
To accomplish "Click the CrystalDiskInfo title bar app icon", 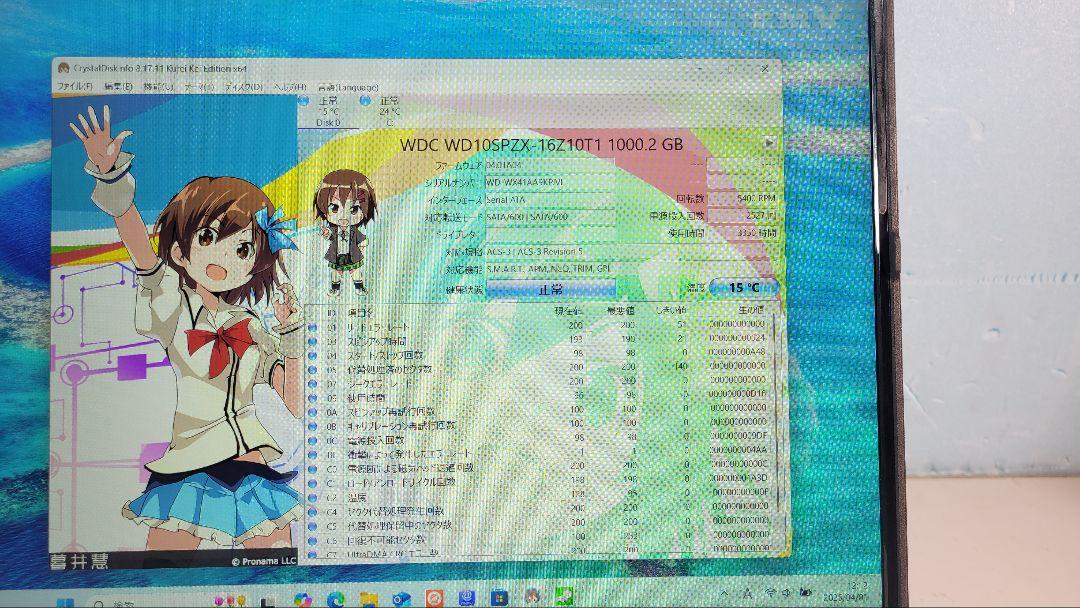I will (x=64, y=68).
